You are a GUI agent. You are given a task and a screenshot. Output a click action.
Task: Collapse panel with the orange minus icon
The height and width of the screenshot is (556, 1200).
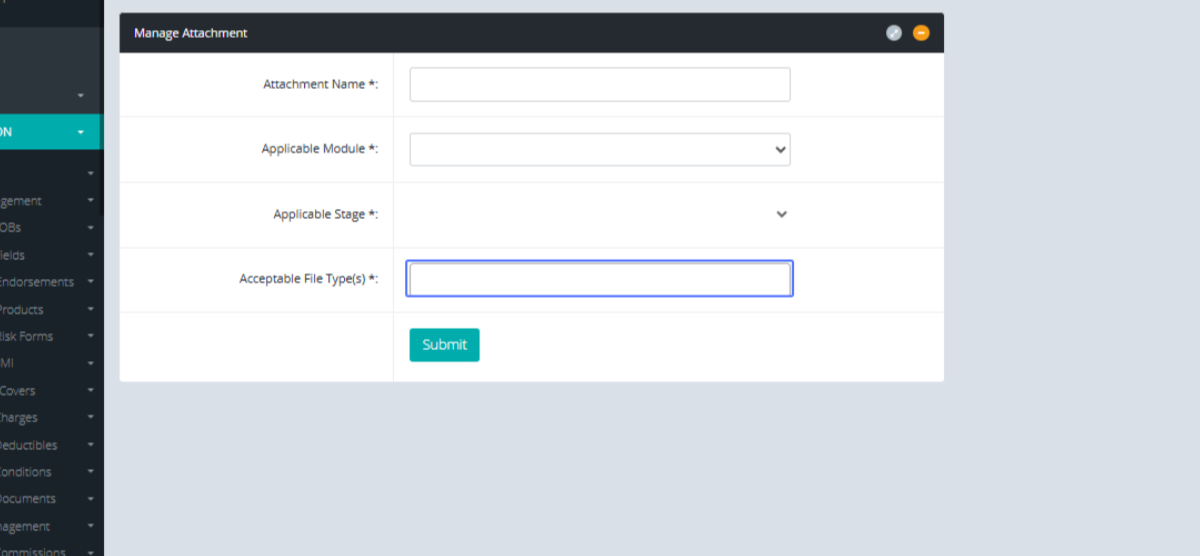coord(921,33)
